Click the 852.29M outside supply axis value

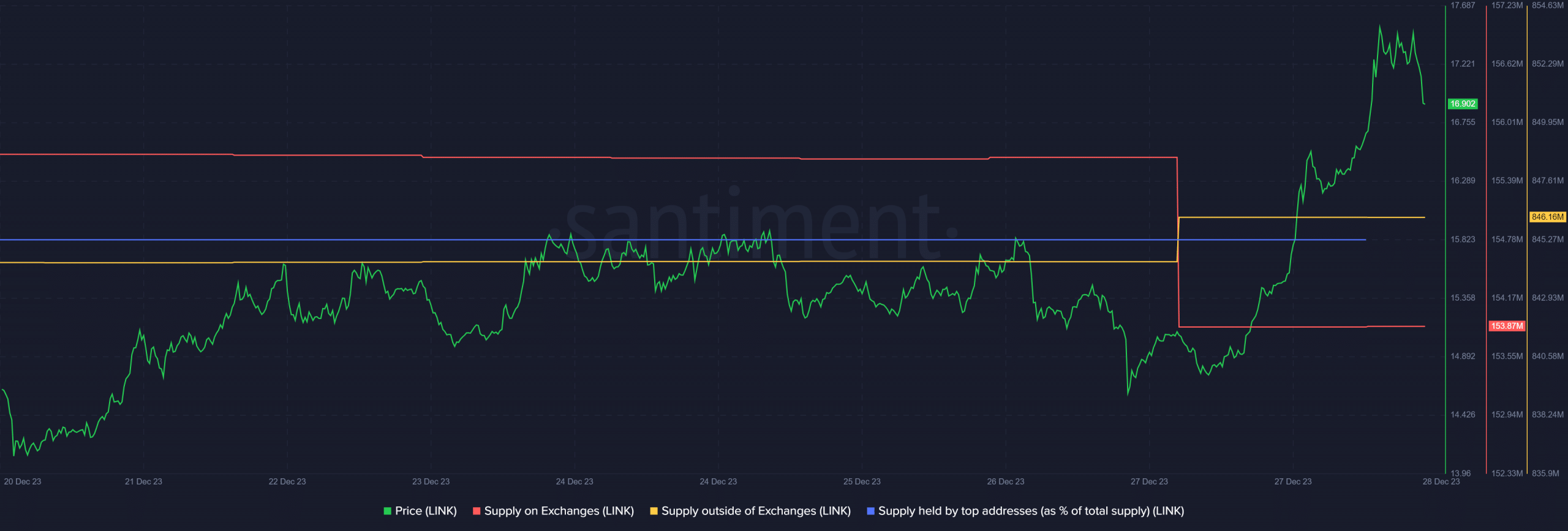pos(1548,64)
